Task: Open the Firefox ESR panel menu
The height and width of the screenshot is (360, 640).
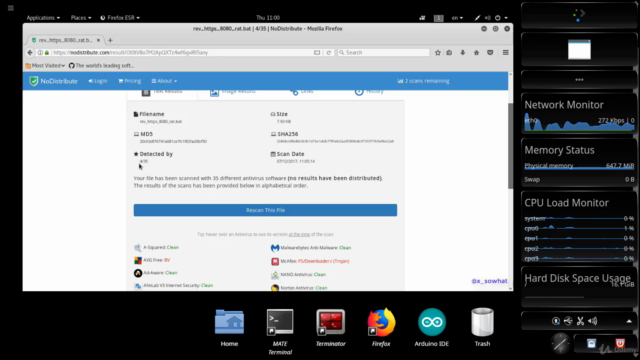Action: pos(120,18)
